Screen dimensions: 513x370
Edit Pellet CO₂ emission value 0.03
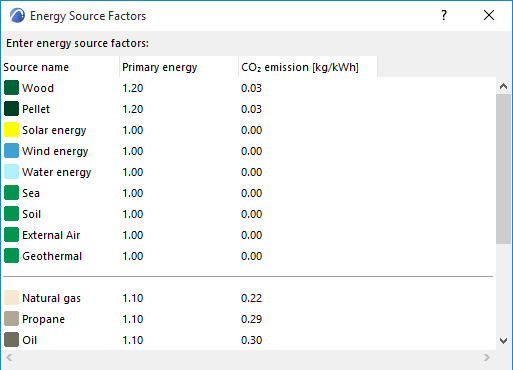coord(252,109)
